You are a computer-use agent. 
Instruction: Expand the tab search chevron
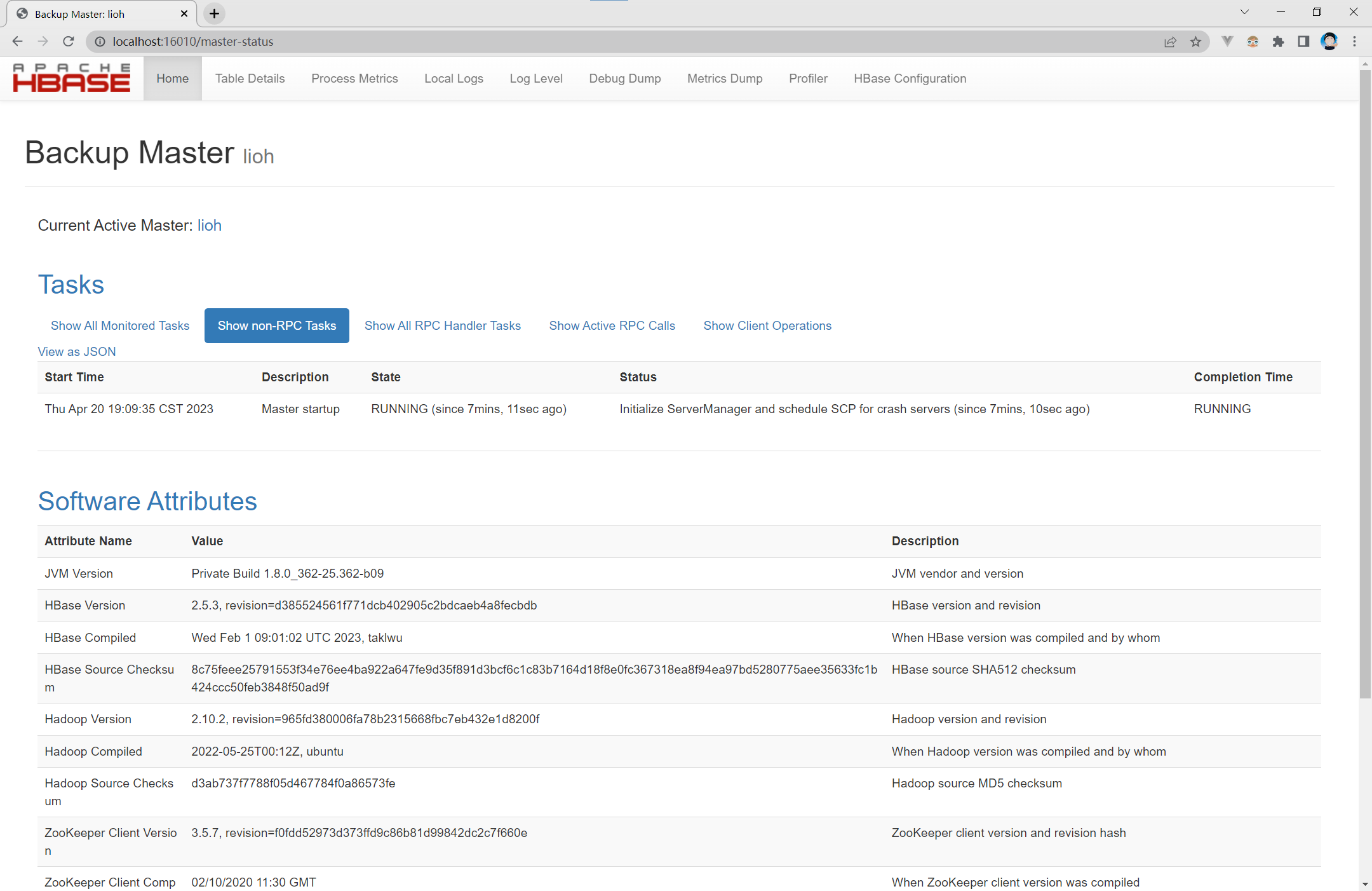(x=1244, y=12)
